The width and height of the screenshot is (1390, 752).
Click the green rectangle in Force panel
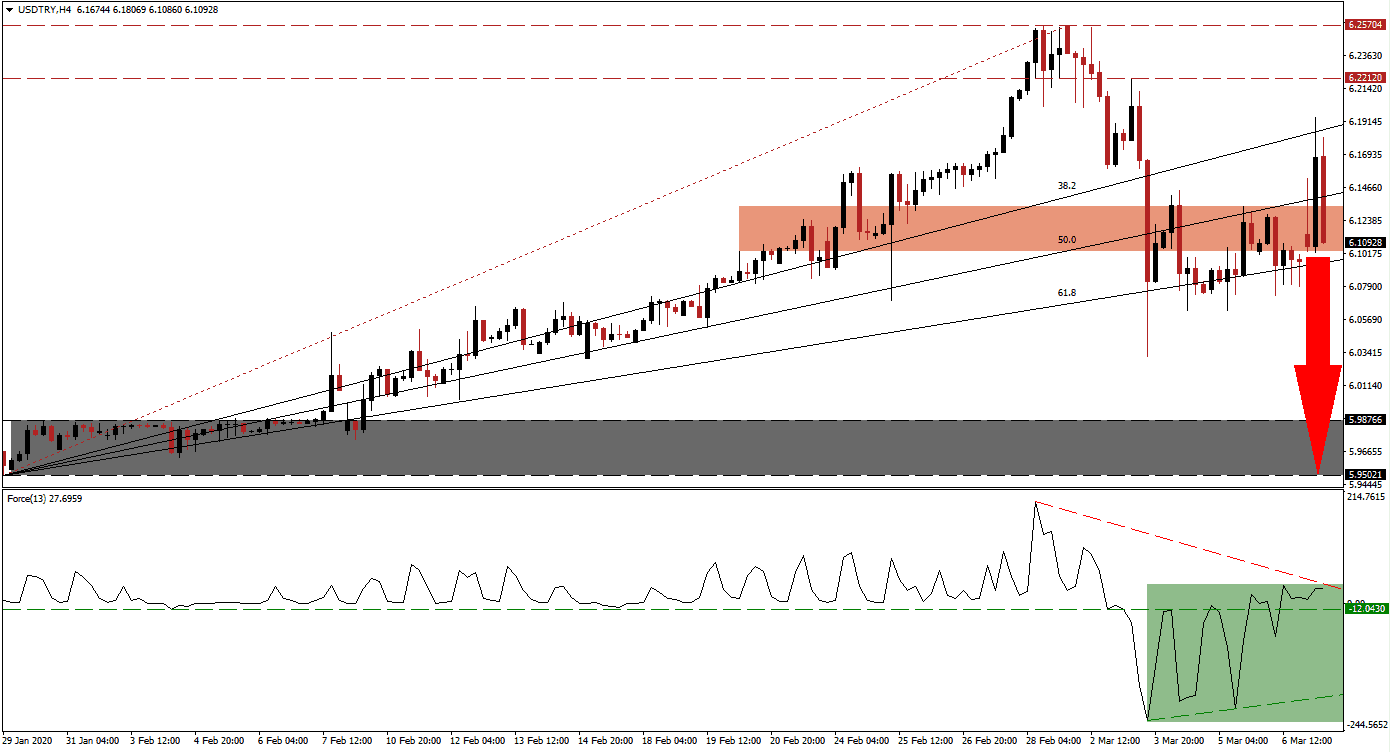coord(1240,650)
